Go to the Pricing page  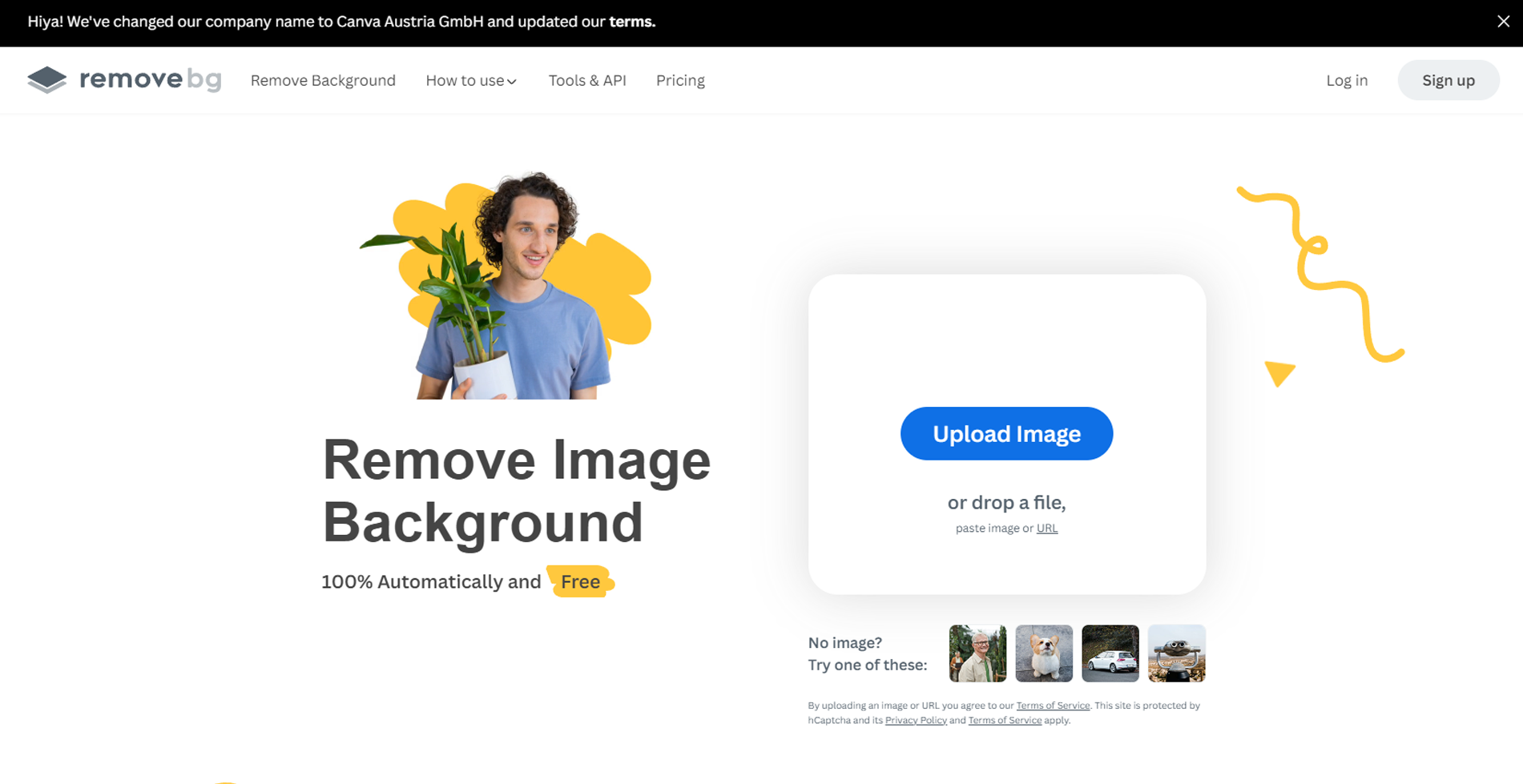tap(680, 80)
